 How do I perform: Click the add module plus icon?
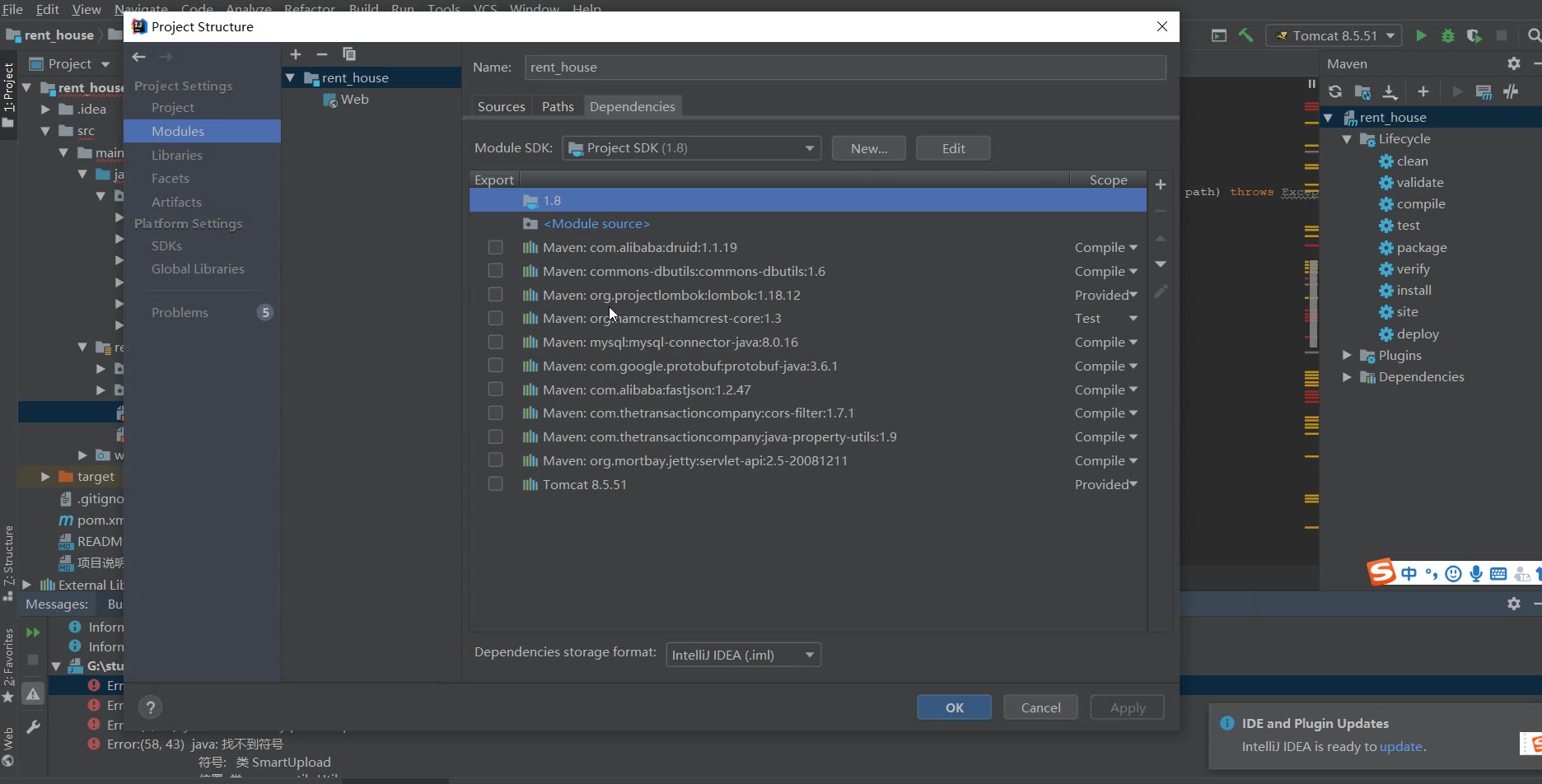tap(296, 54)
